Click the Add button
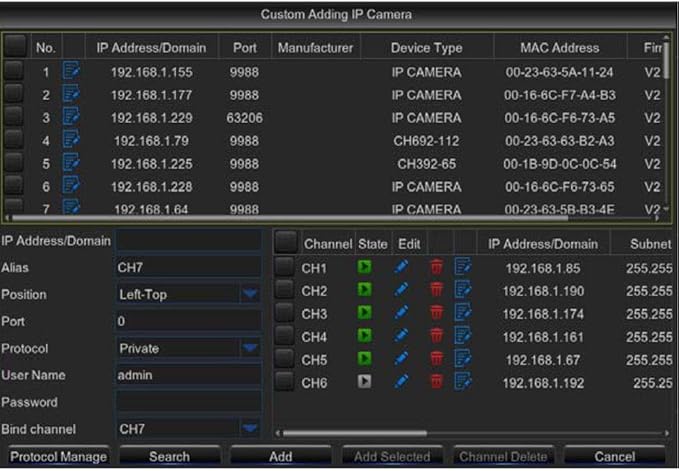Screen dimensions: 679x471 (281, 456)
